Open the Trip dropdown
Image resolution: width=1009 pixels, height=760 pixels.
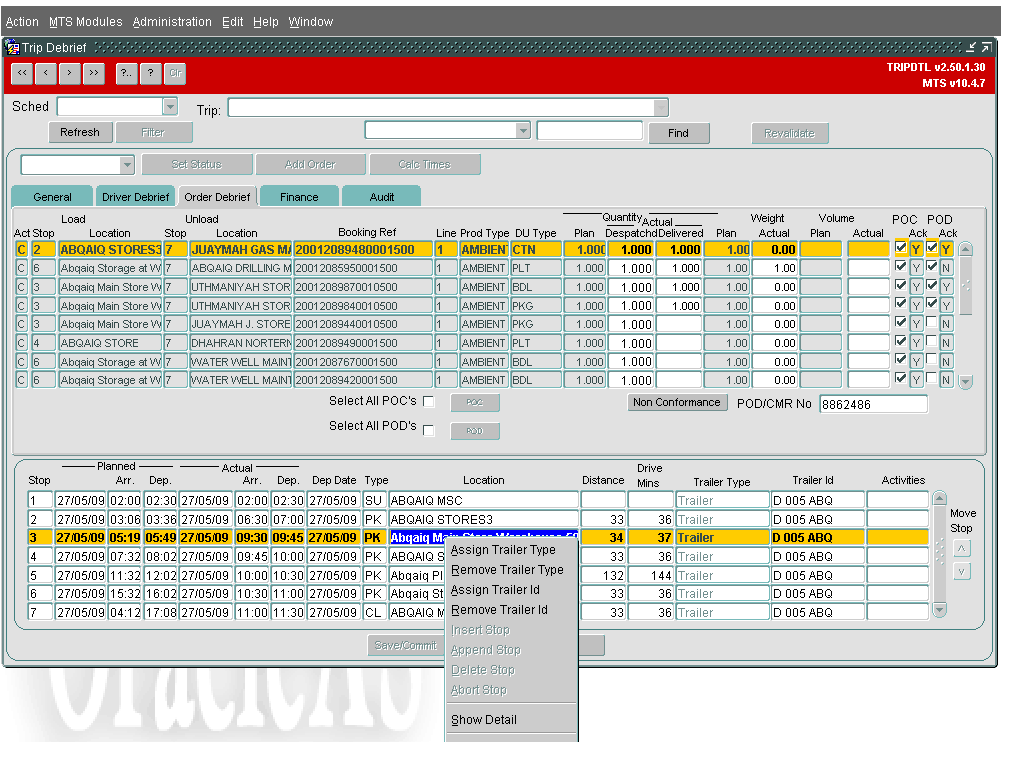pos(661,107)
